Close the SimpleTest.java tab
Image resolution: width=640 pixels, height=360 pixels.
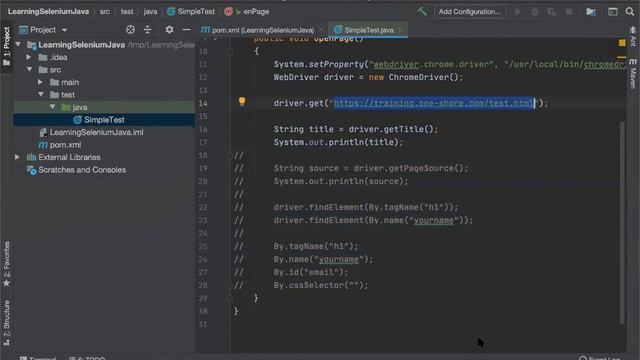401,30
